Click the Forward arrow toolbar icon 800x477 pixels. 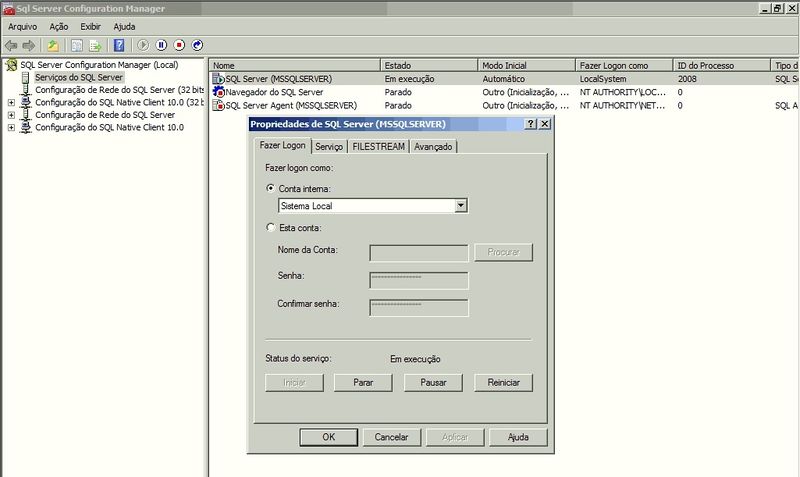click(x=29, y=45)
